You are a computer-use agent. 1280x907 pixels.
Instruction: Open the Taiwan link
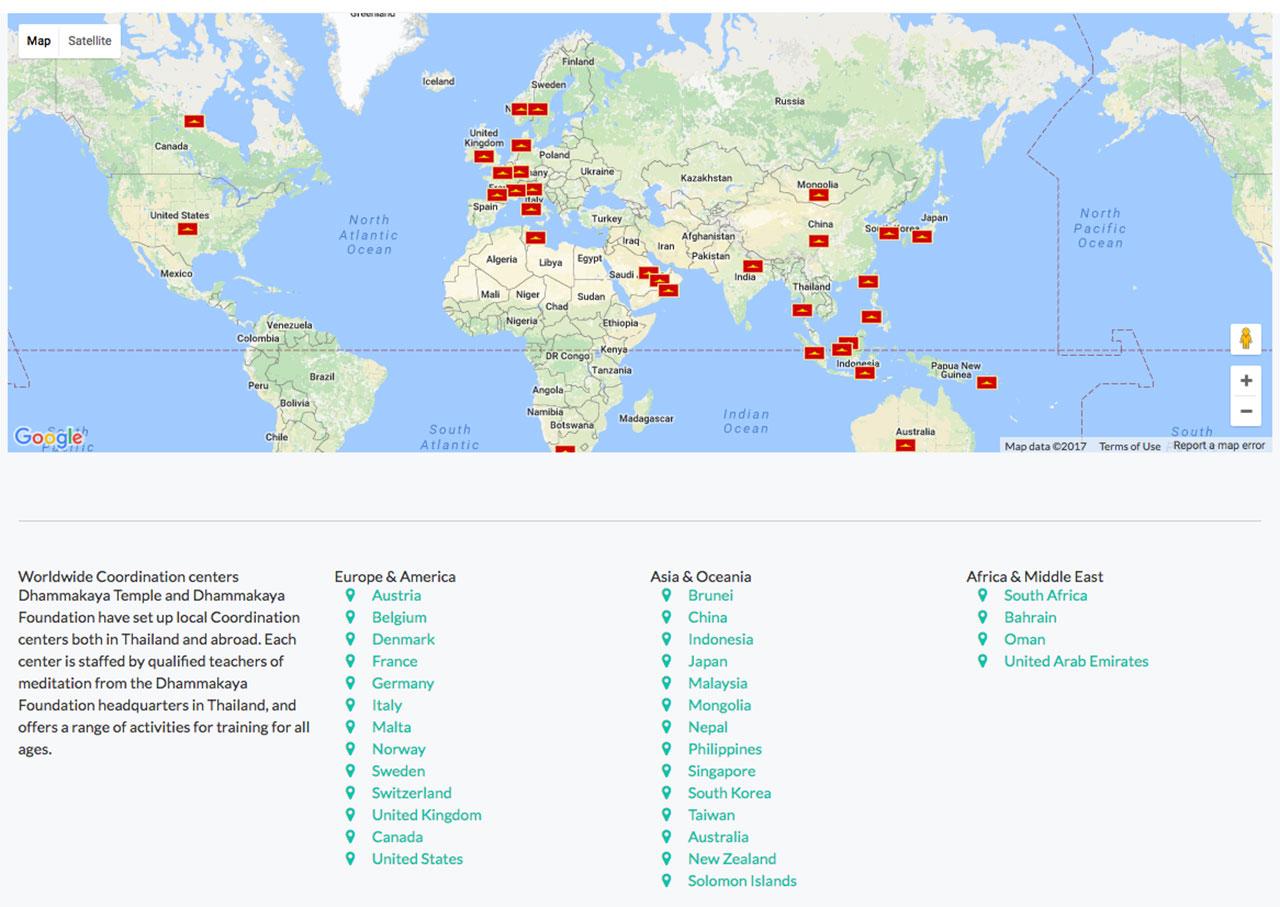[711, 815]
